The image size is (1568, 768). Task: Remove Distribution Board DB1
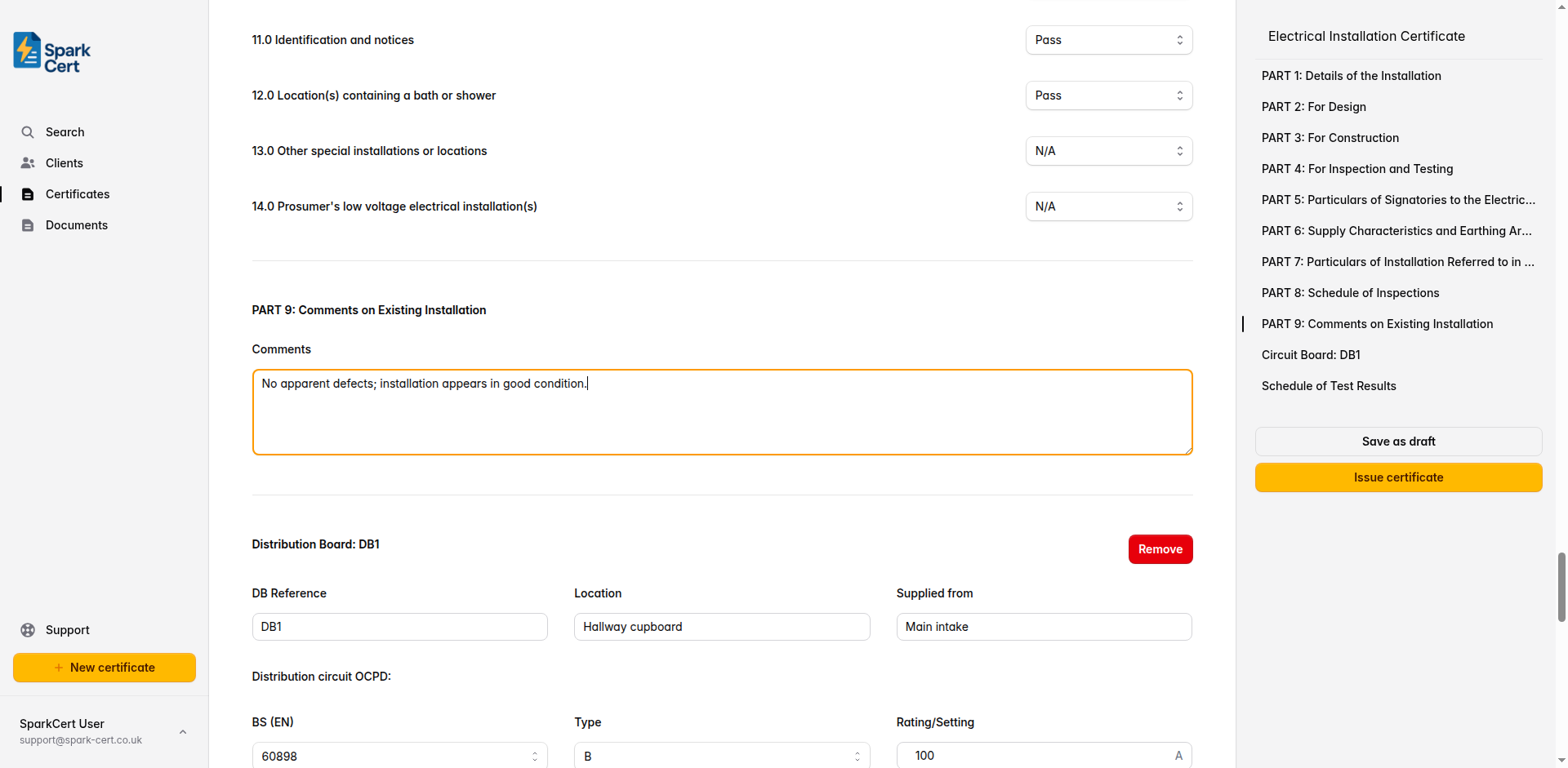(1160, 548)
